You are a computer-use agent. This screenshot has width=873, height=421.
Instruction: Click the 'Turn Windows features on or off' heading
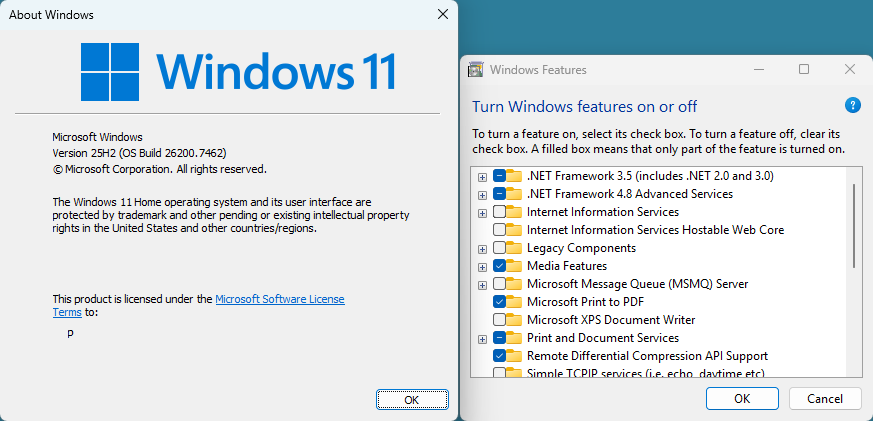coord(585,106)
